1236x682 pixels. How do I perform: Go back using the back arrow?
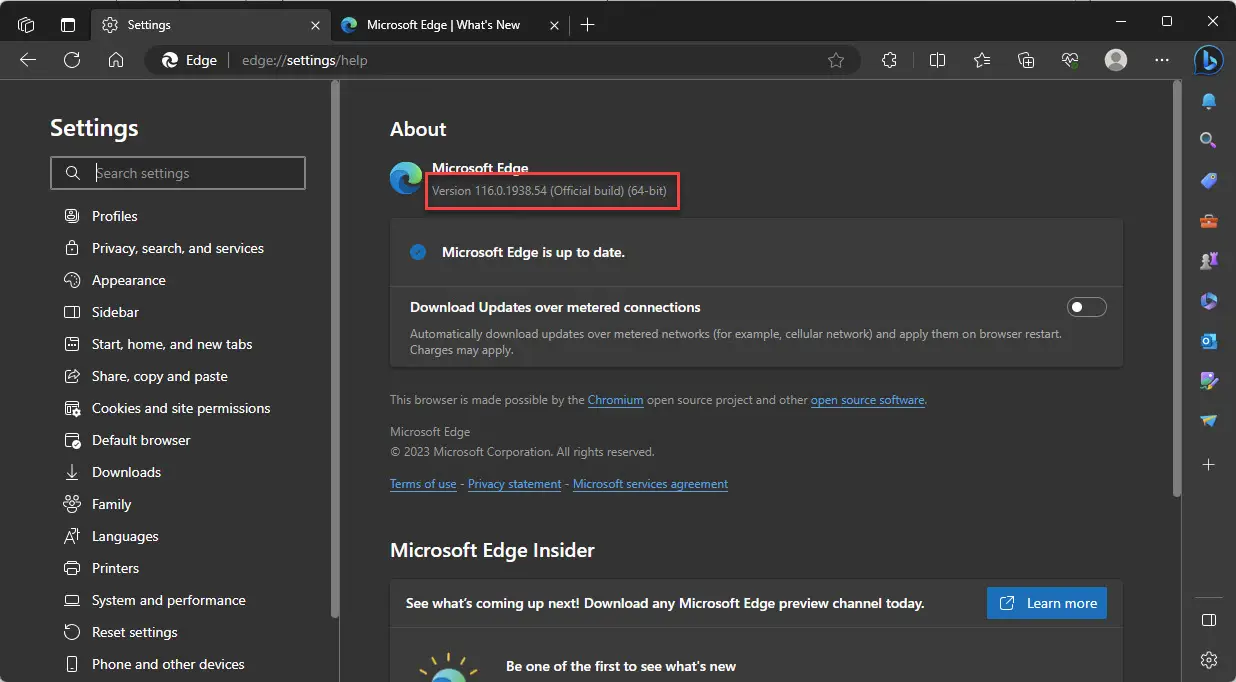coord(28,60)
